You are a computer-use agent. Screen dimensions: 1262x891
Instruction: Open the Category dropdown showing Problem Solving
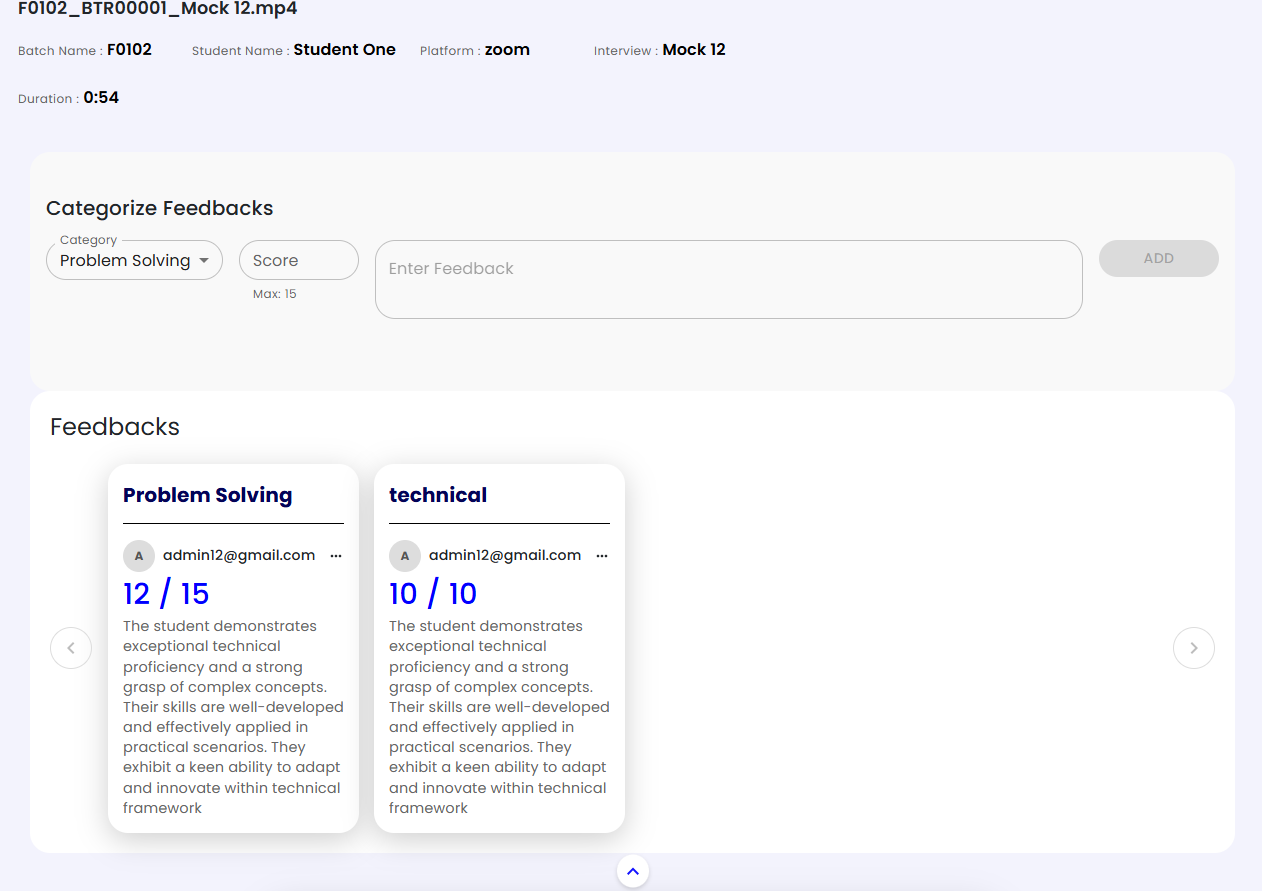coord(125,261)
